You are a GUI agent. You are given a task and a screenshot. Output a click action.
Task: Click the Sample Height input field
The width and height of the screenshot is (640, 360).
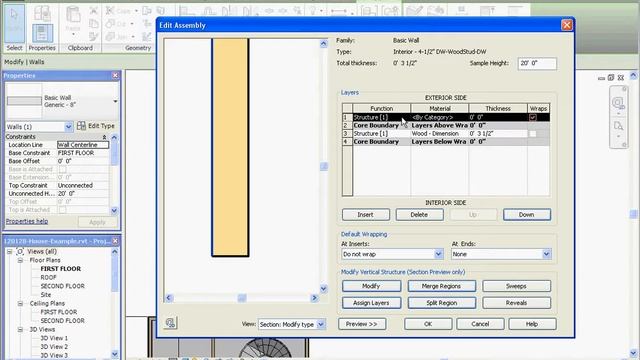[537, 64]
